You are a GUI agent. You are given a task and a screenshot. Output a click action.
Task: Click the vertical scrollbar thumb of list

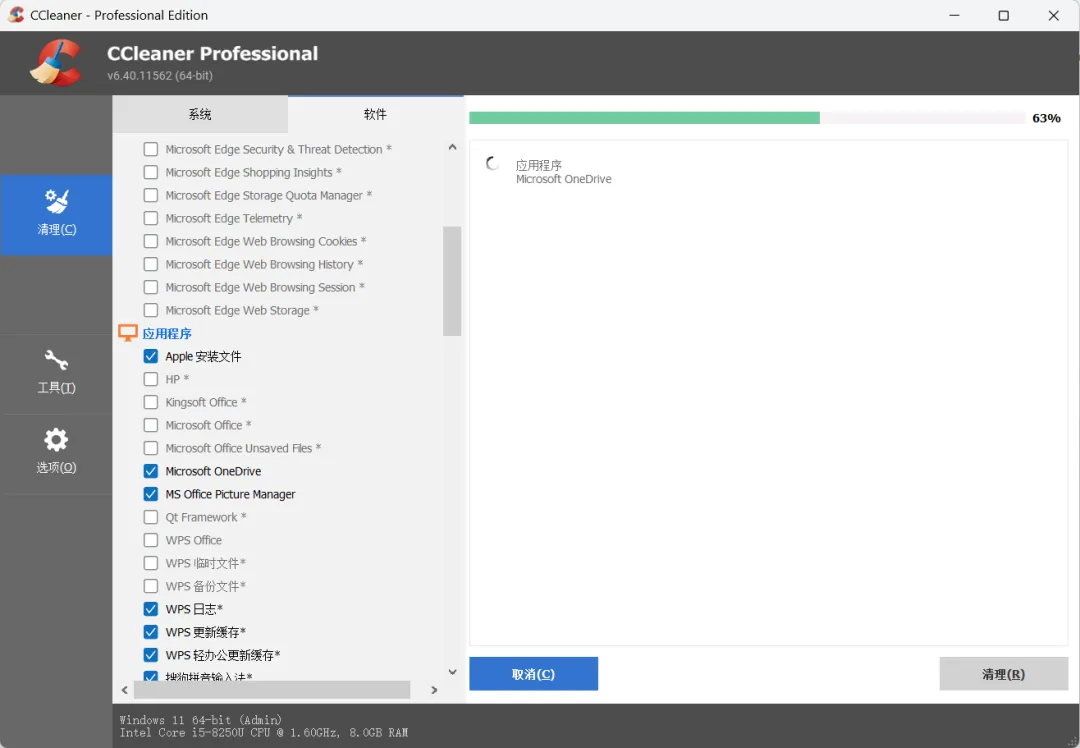pyautogui.click(x=452, y=281)
